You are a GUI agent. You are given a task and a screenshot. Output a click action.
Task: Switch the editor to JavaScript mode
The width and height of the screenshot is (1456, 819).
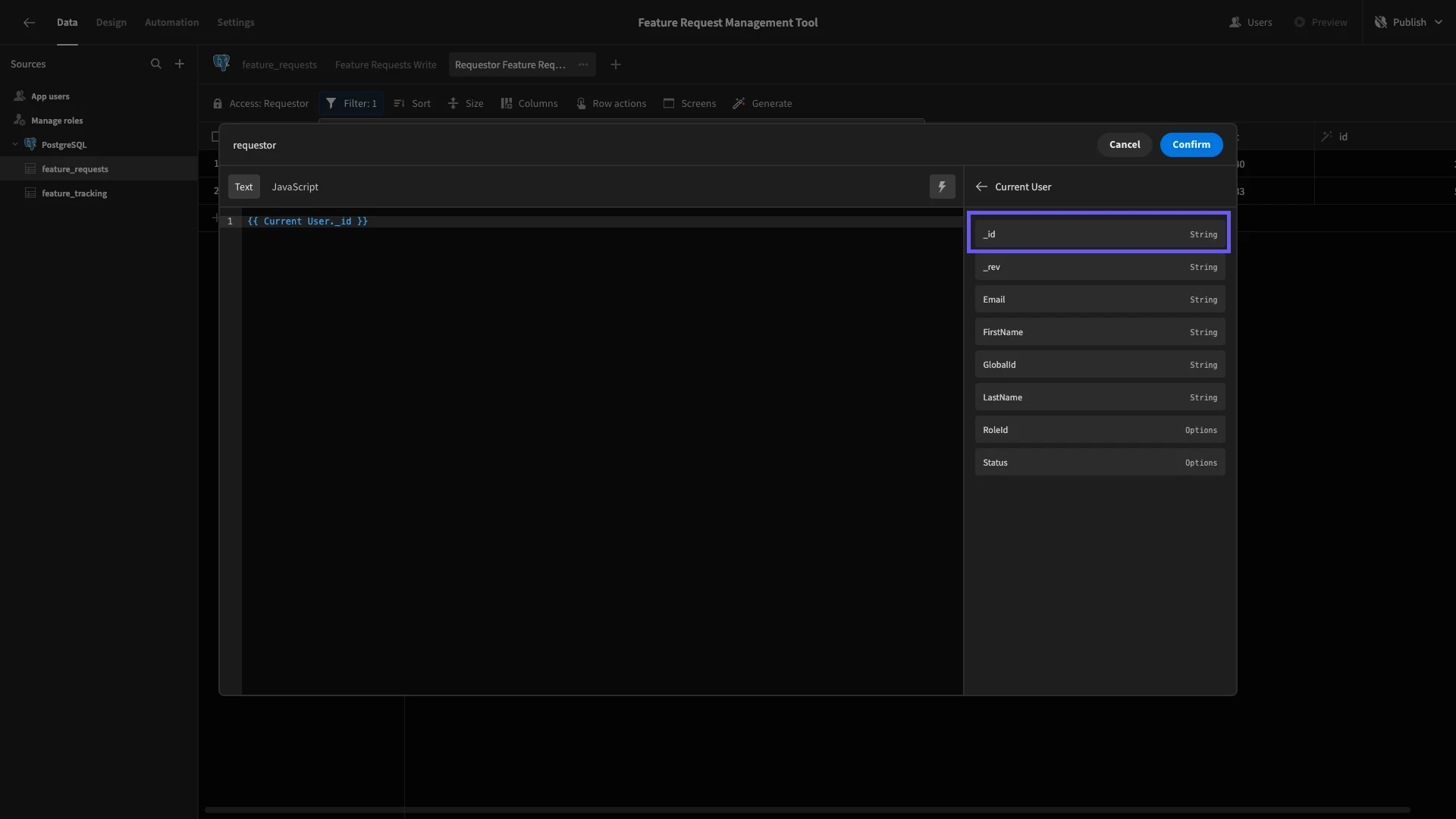pos(295,187)
